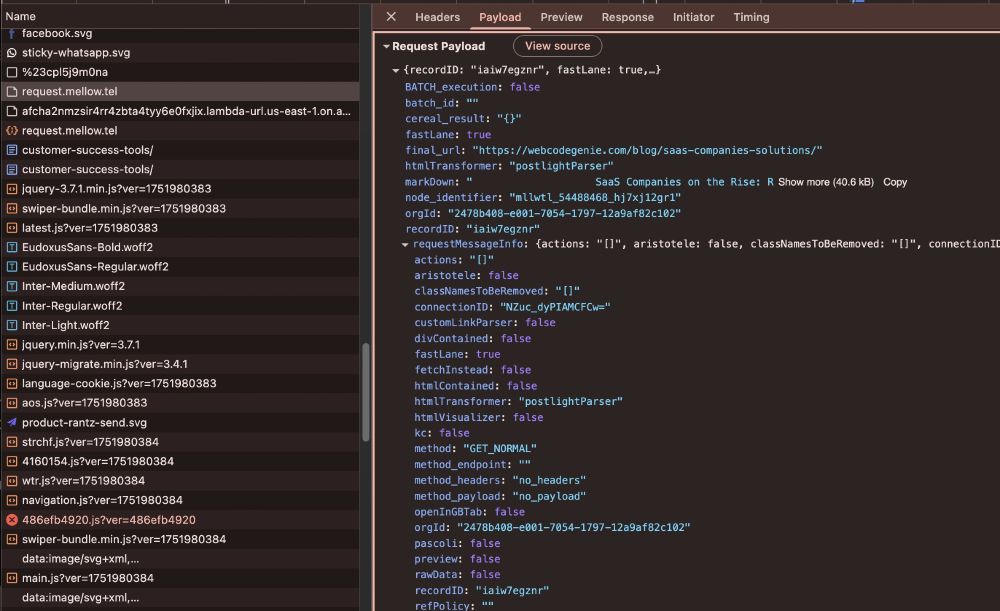
Task: Click the afcha2nmzsir lambda-url request icon
Action: (11, 111)
